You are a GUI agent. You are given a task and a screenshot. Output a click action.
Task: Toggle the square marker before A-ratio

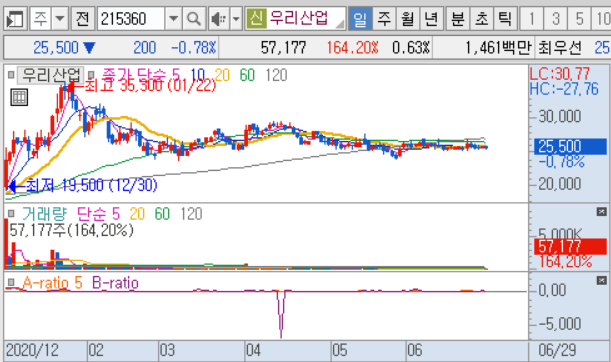click(11, 282)
